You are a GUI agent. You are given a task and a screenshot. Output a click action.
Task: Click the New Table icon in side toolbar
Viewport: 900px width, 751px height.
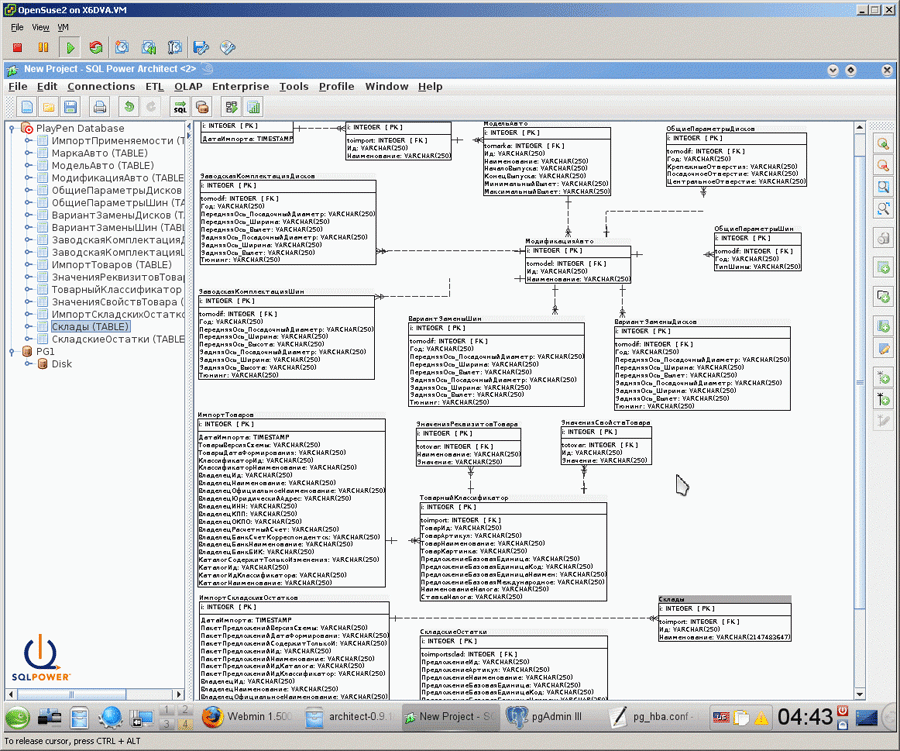click(x=883, y=267)
